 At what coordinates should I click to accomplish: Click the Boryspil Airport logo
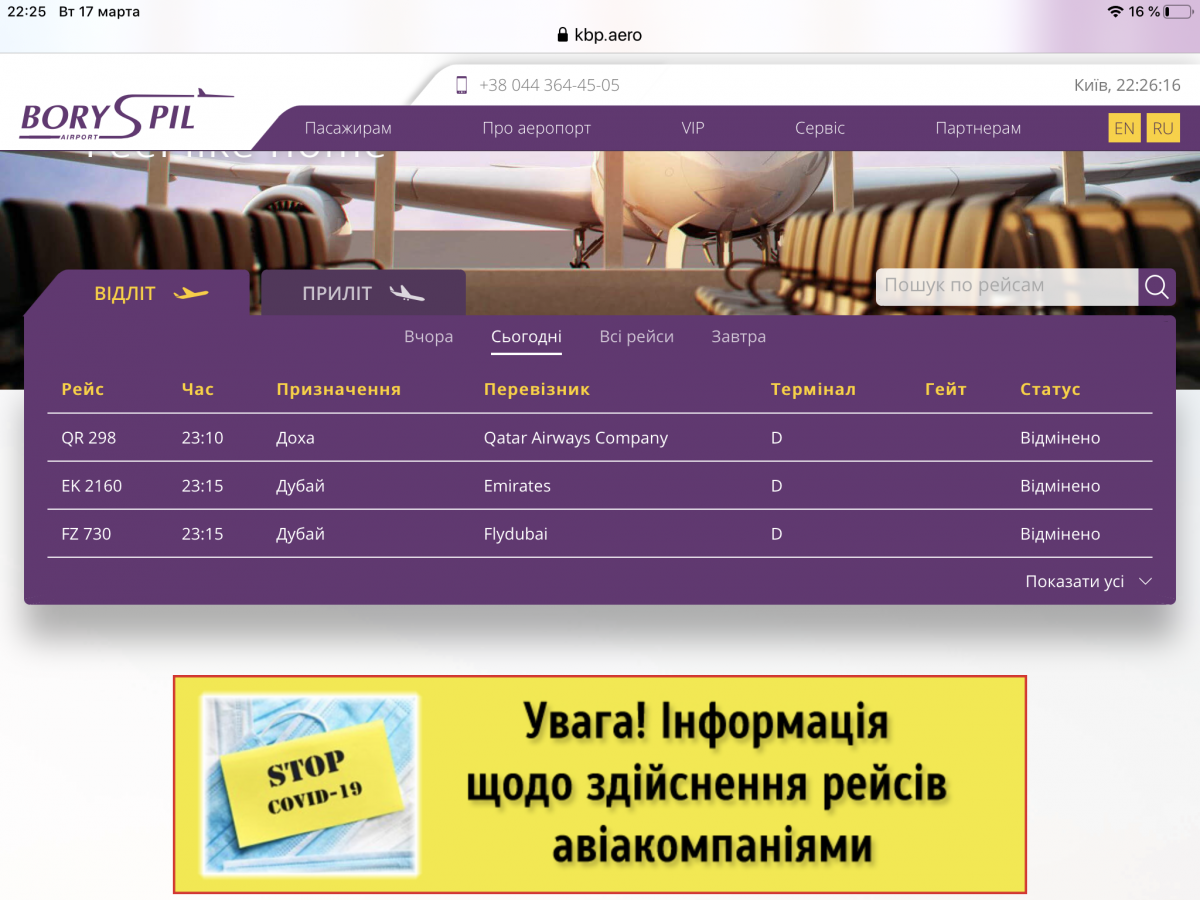[x=125, y=115]
